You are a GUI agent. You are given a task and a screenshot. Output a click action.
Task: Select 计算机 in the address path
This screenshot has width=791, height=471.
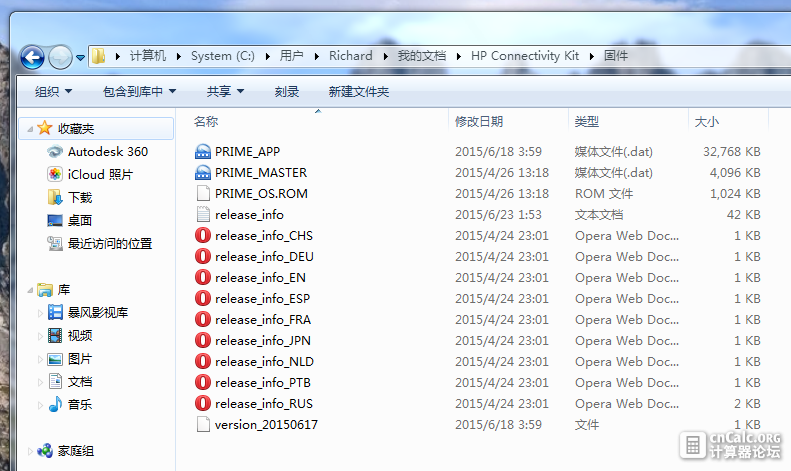click(x=148, y=56)
